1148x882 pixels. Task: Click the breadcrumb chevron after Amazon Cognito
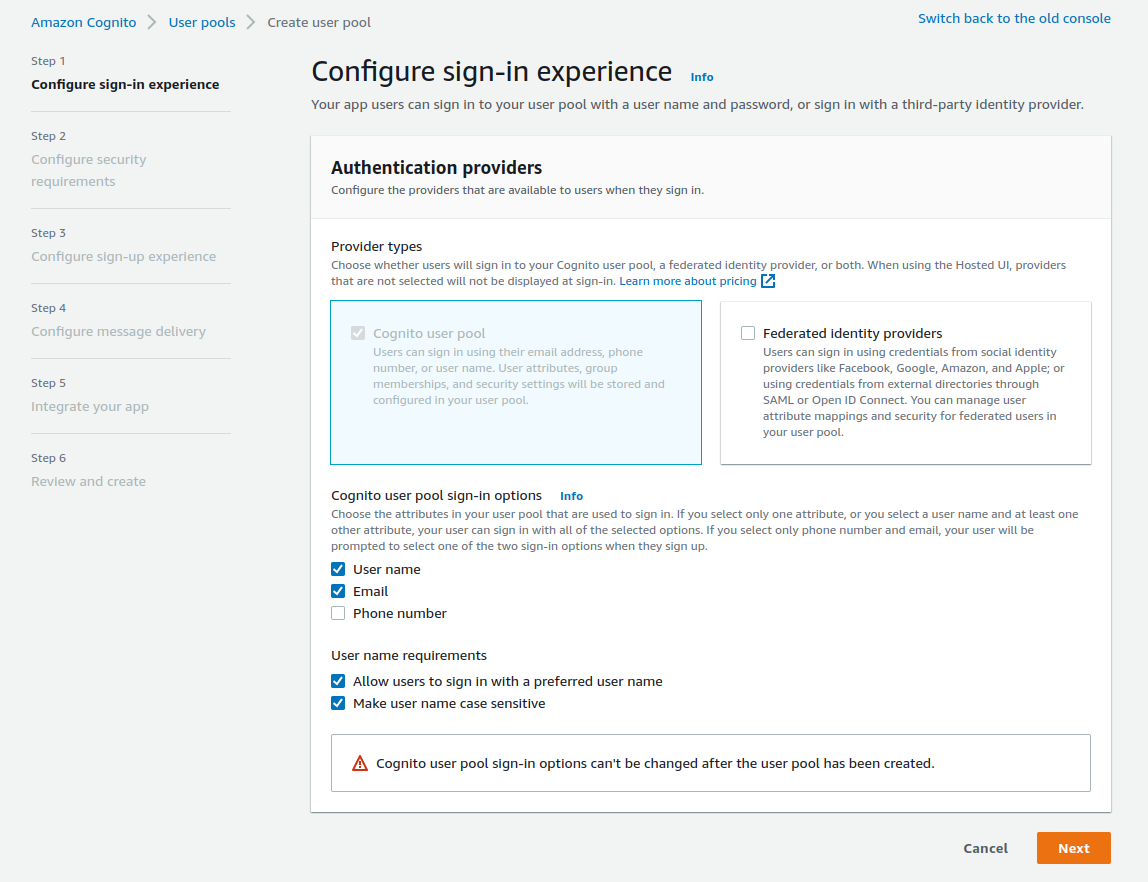[x=152, y=22]
